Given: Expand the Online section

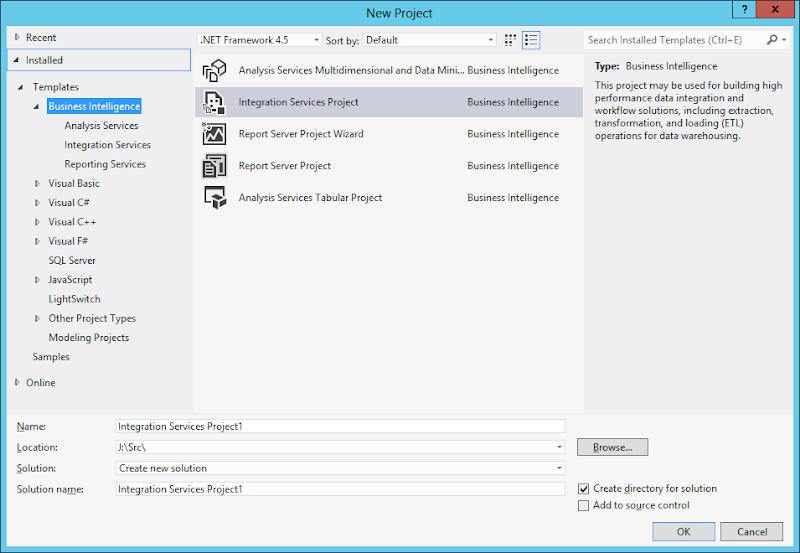Looking at the screenshot, I should (x=17, y=383).
